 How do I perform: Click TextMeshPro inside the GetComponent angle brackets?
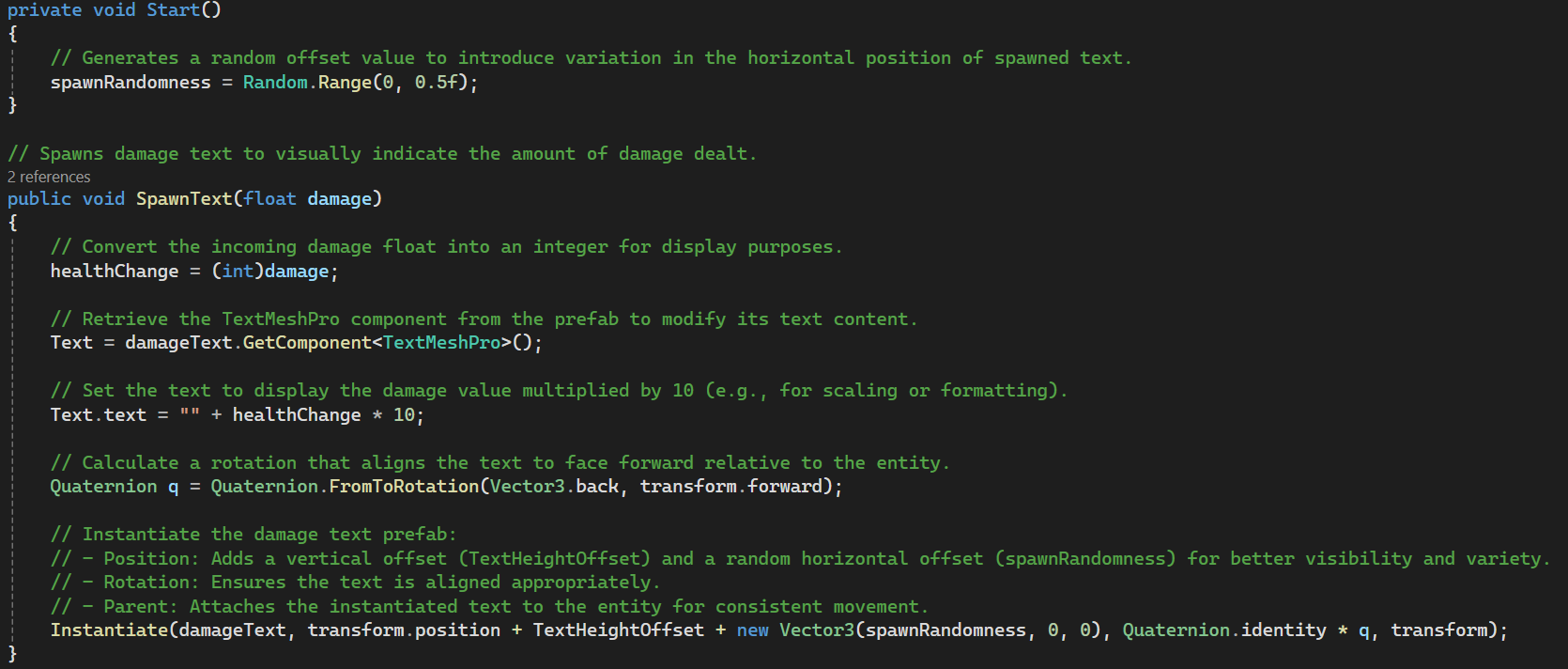(441, 342)
